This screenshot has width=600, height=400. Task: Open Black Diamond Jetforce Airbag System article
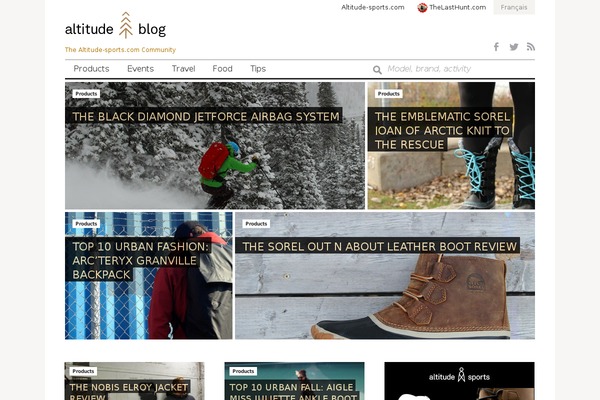pyautogui.click(x=206, y=116)
